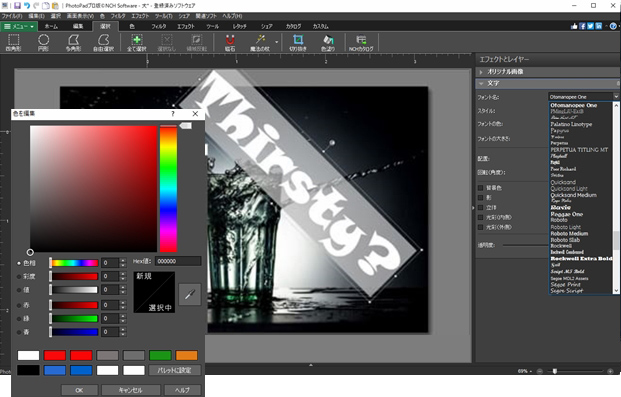Open the green メニュー dropdown button
The image size is (621, 397).
tap(19, 27)
